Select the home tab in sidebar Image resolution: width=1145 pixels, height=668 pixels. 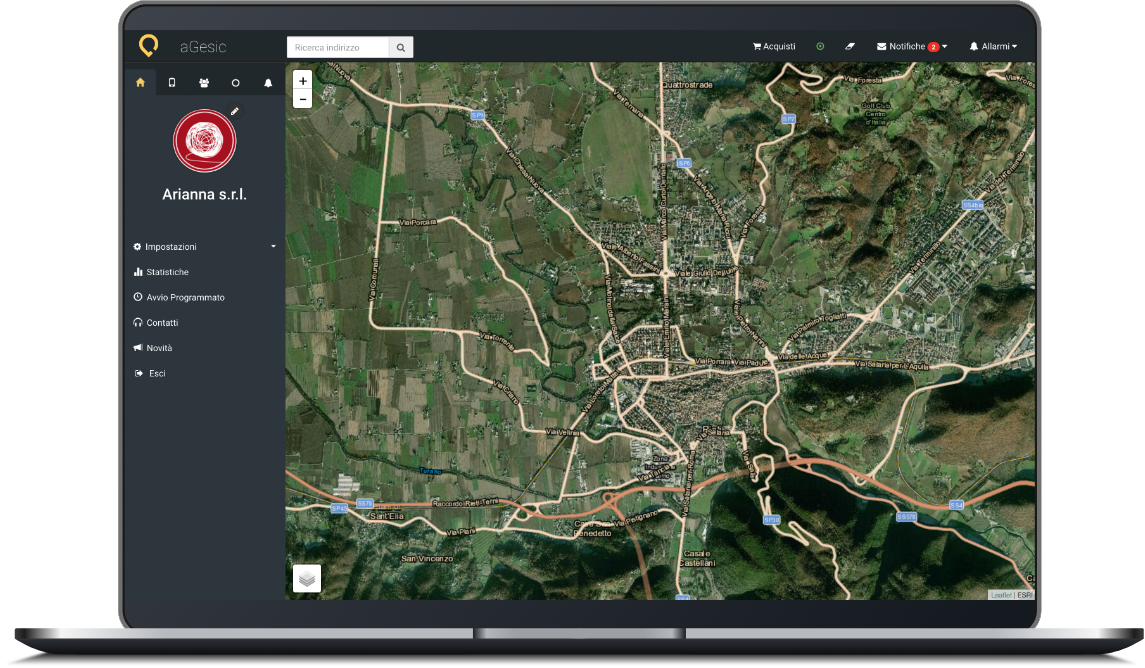(140, 83)
